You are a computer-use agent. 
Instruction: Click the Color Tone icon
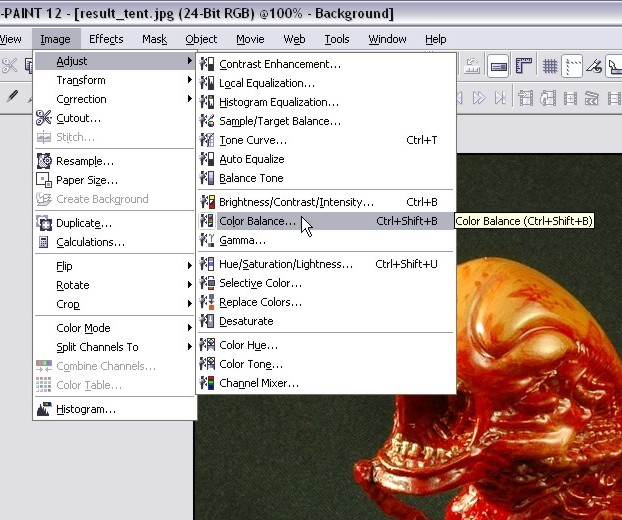[x=207, y=364]
